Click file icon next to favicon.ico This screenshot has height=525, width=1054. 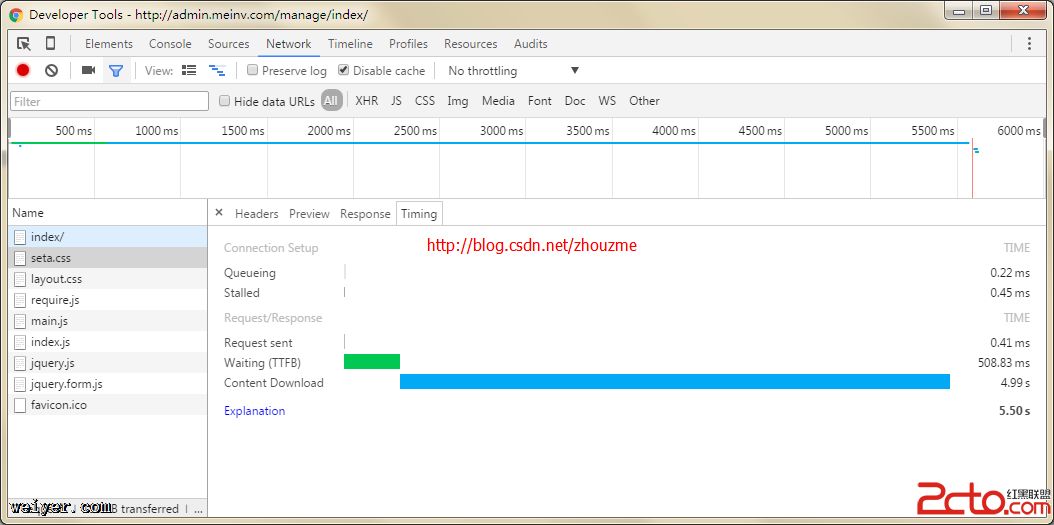20,405
